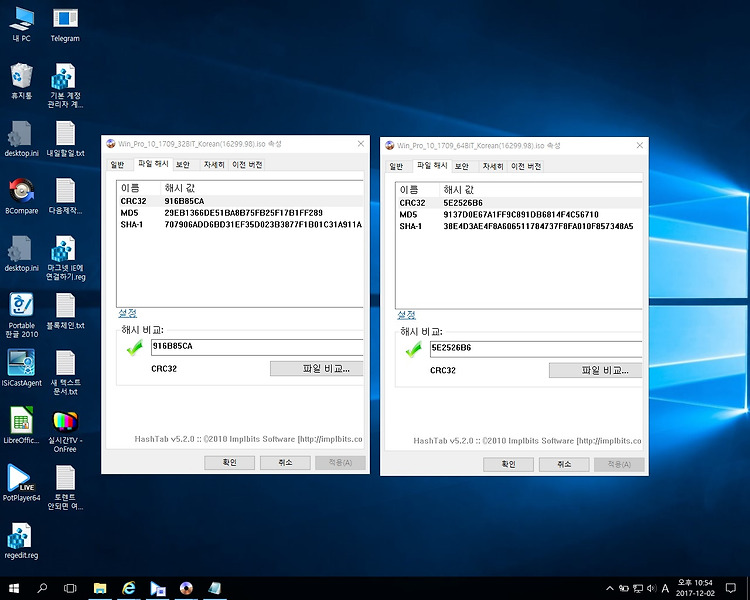Select the SHA-1 row starting 707906AD
750x600 pixels.
tap(240, 225)
